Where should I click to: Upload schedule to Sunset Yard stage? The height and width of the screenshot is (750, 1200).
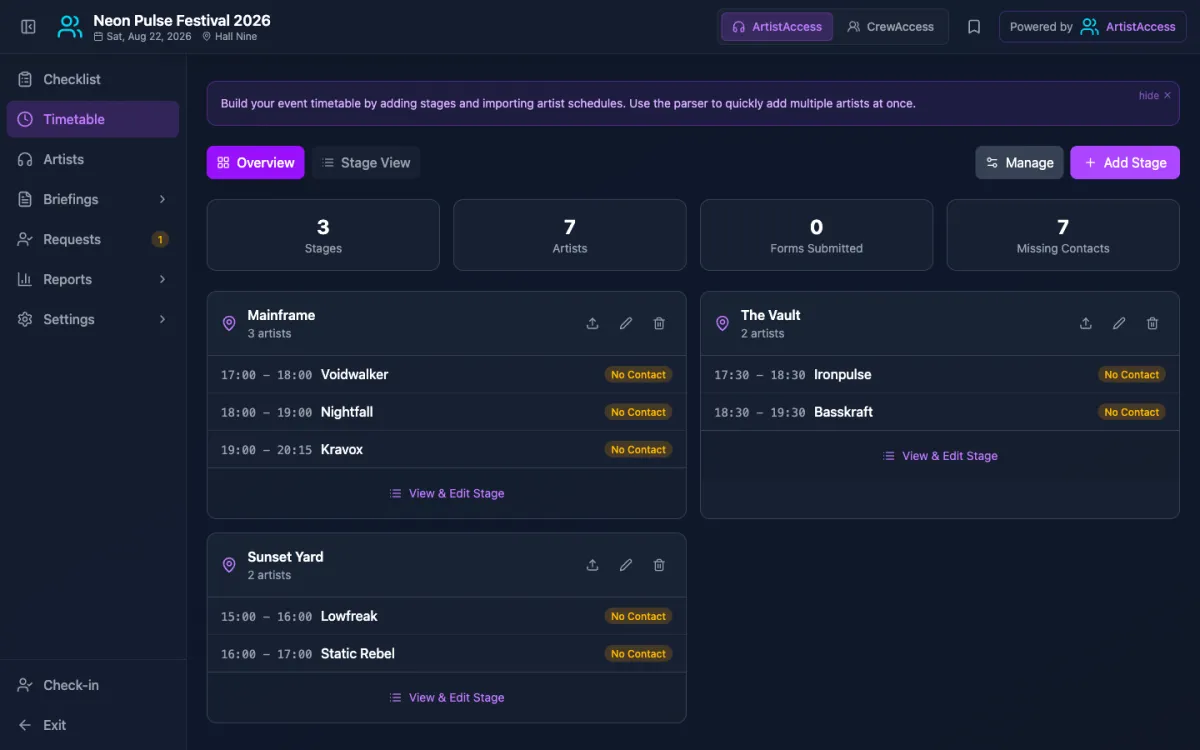pos(592,565)
